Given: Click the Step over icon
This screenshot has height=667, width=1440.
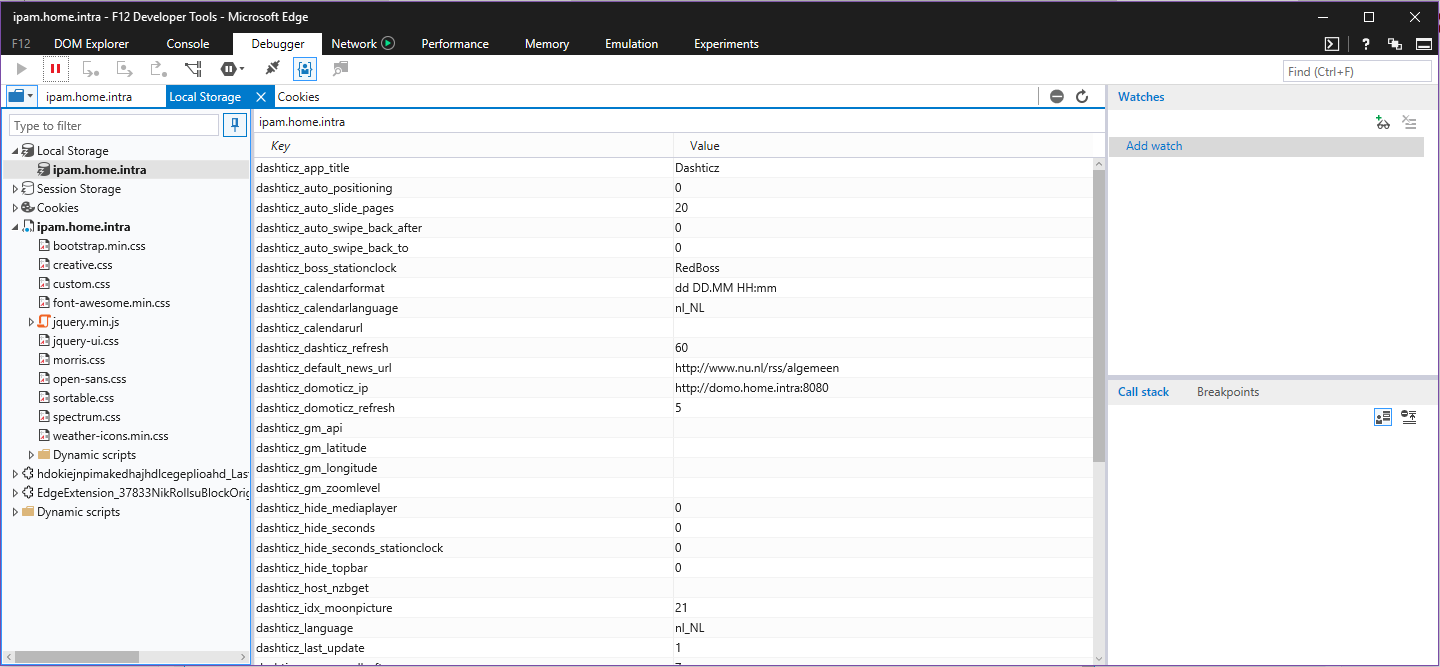Looking at the screenshot, I should pos(125,69).
